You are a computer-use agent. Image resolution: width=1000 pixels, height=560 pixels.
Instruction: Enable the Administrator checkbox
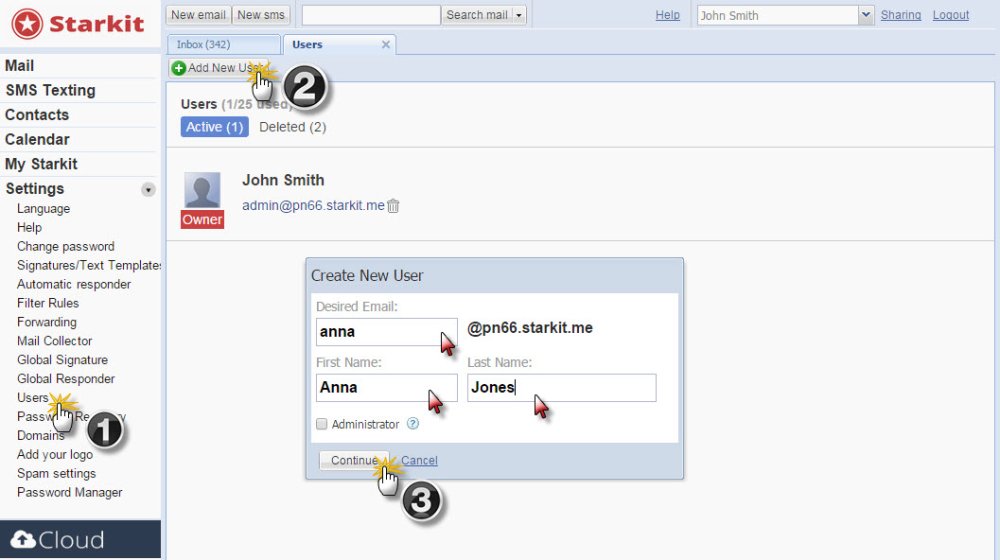(x=321, y=424)
